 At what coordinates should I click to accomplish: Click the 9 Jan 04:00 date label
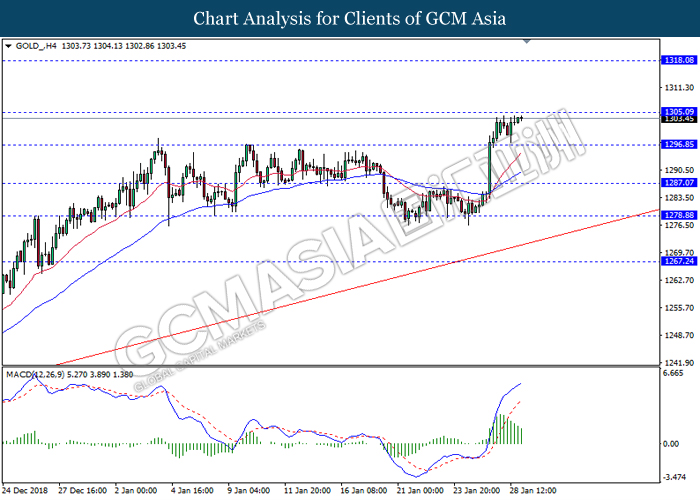click(x=249, y=491)
